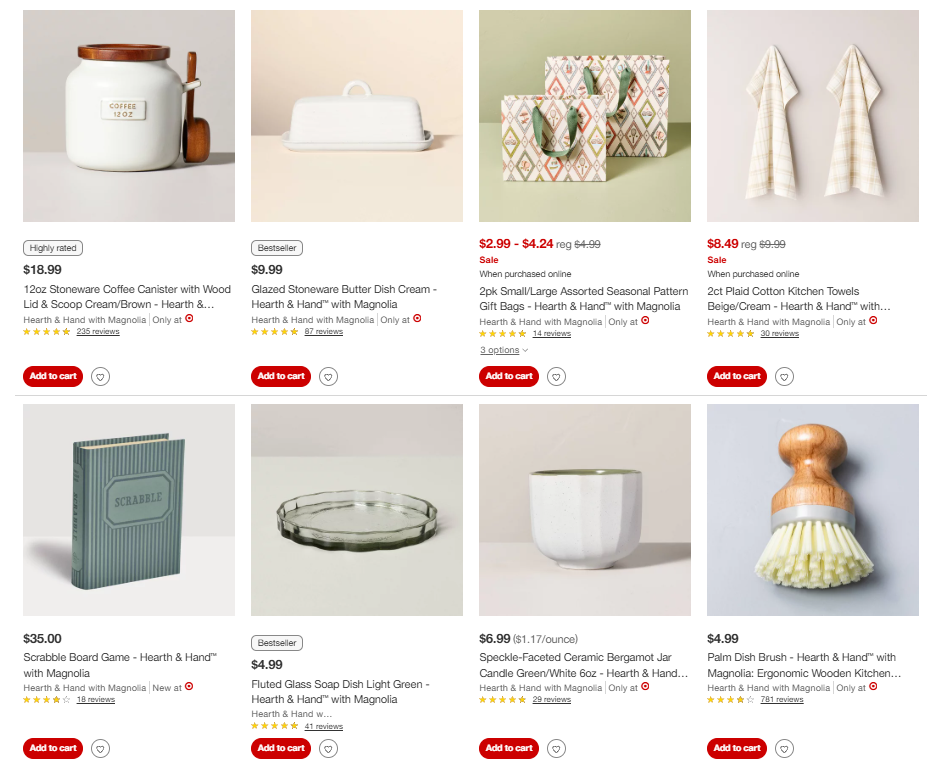Open the Glazed Stoneware Butter Dish Cream title

coord(344,297)
